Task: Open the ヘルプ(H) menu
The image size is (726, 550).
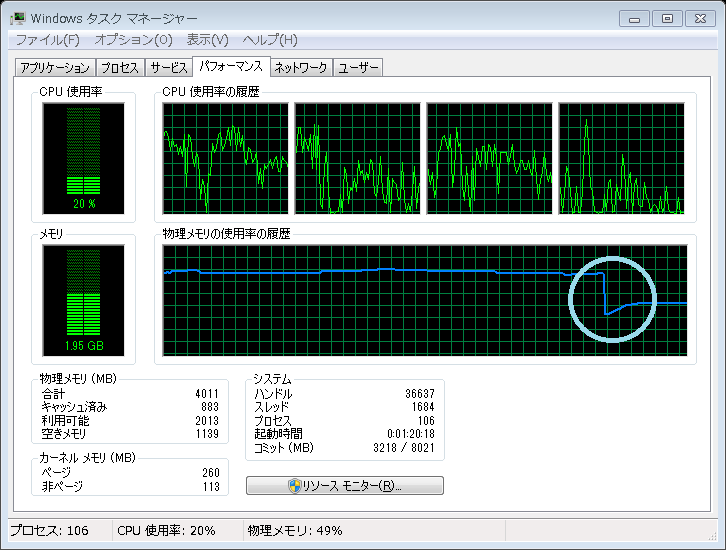Action: click(x=270, y=40)
